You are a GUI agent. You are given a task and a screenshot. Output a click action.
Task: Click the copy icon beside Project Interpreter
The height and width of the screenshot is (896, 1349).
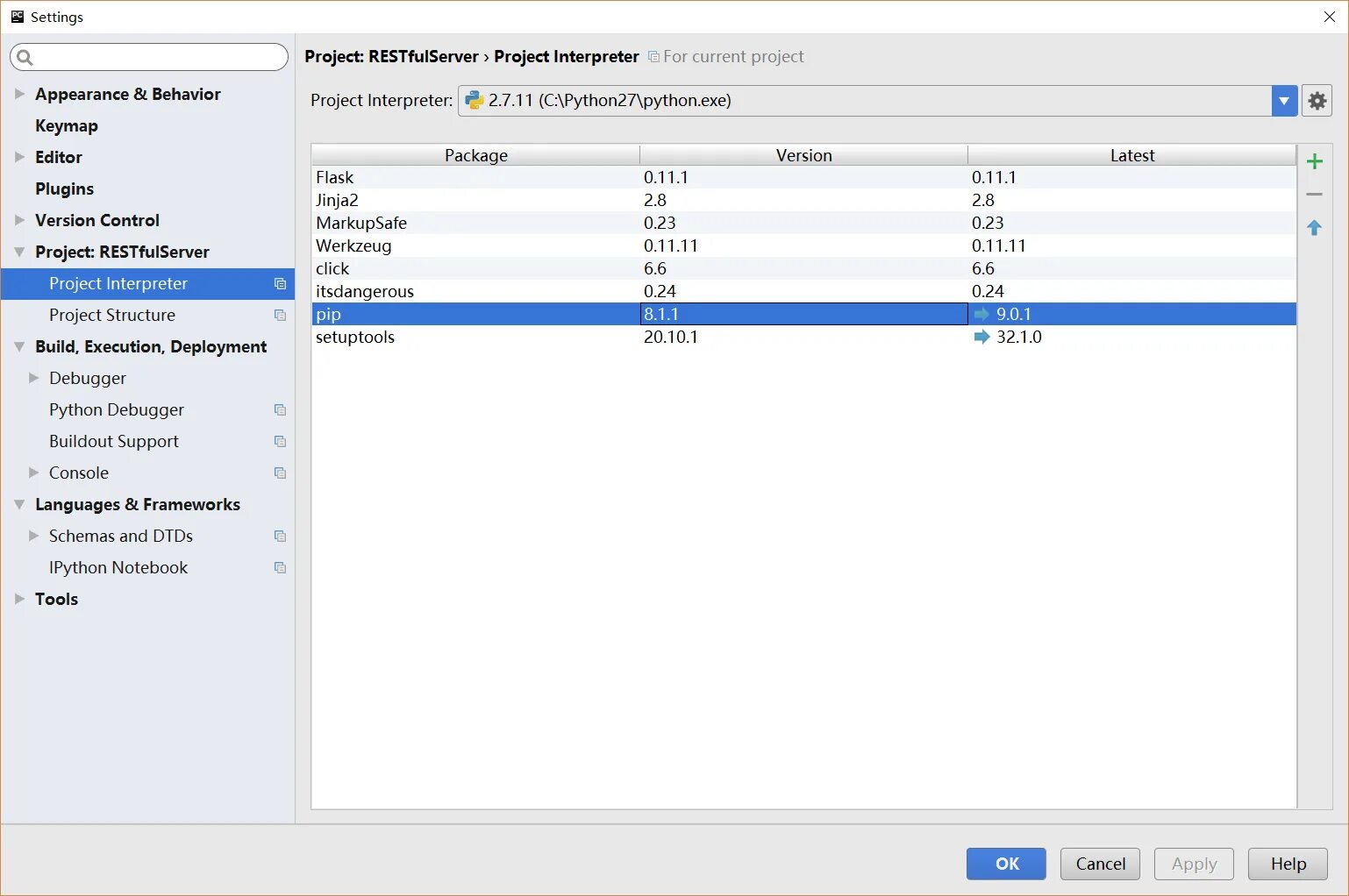coord(280,284)
